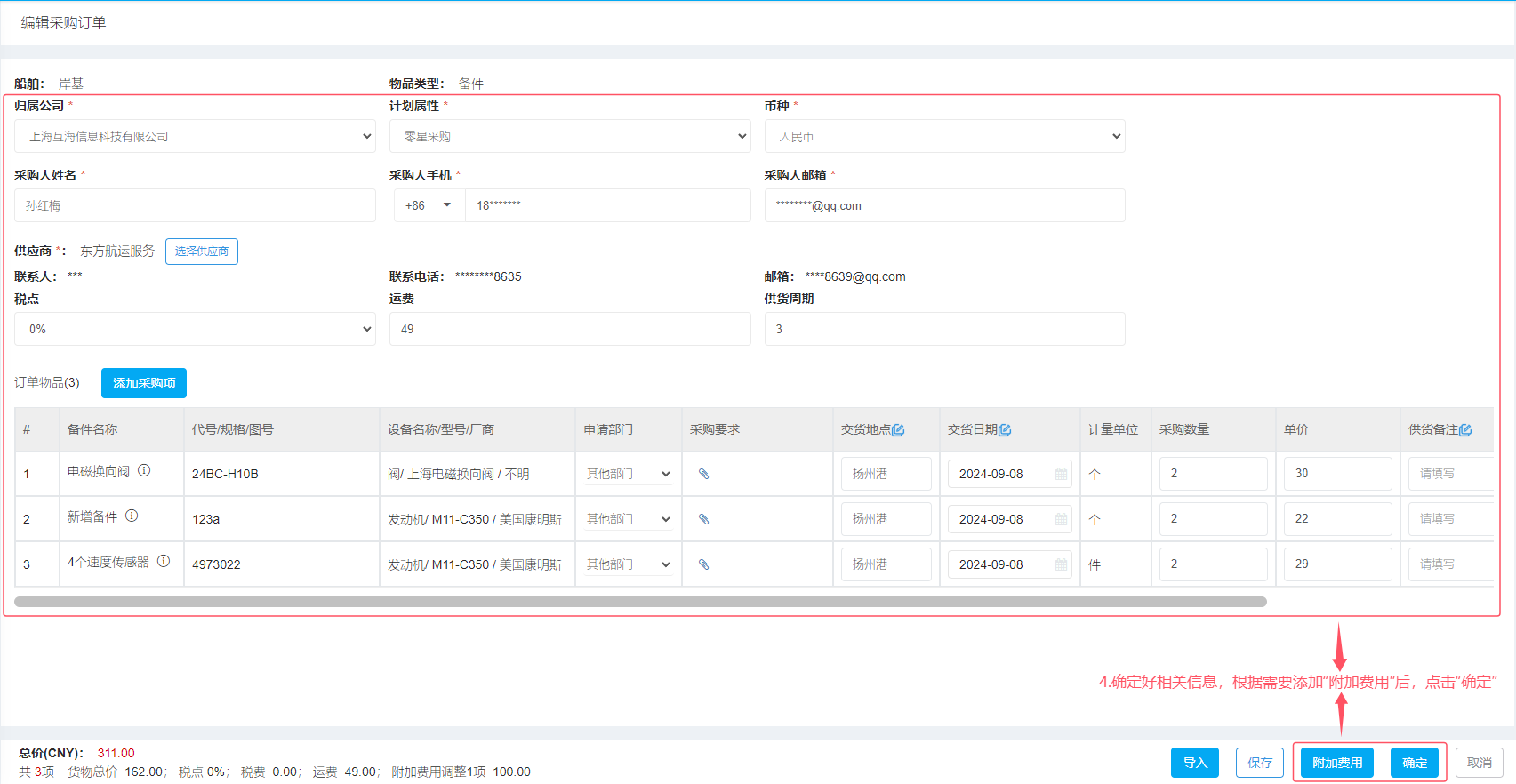Click info icon next to 电磁换向阀
The image size is (1516, 784).
pyautogui.click(x=144, y=470)
